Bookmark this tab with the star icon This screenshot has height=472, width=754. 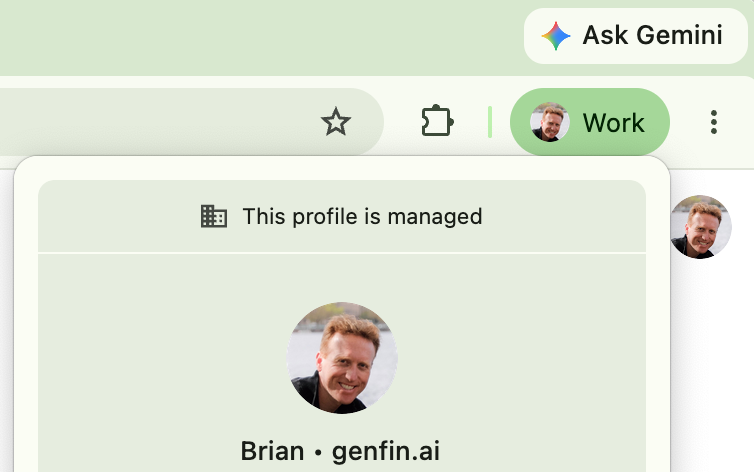point(336,122)
